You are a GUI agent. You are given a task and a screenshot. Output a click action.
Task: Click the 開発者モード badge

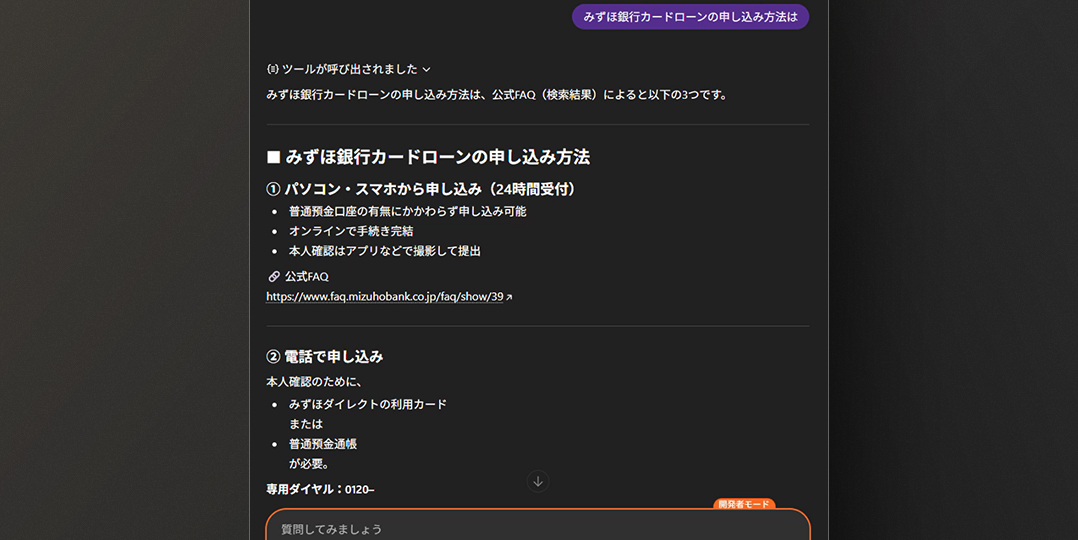tap(744, 504)
